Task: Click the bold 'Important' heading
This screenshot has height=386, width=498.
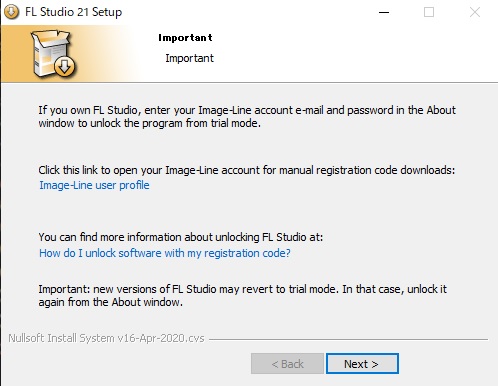Action: point(185,38)
